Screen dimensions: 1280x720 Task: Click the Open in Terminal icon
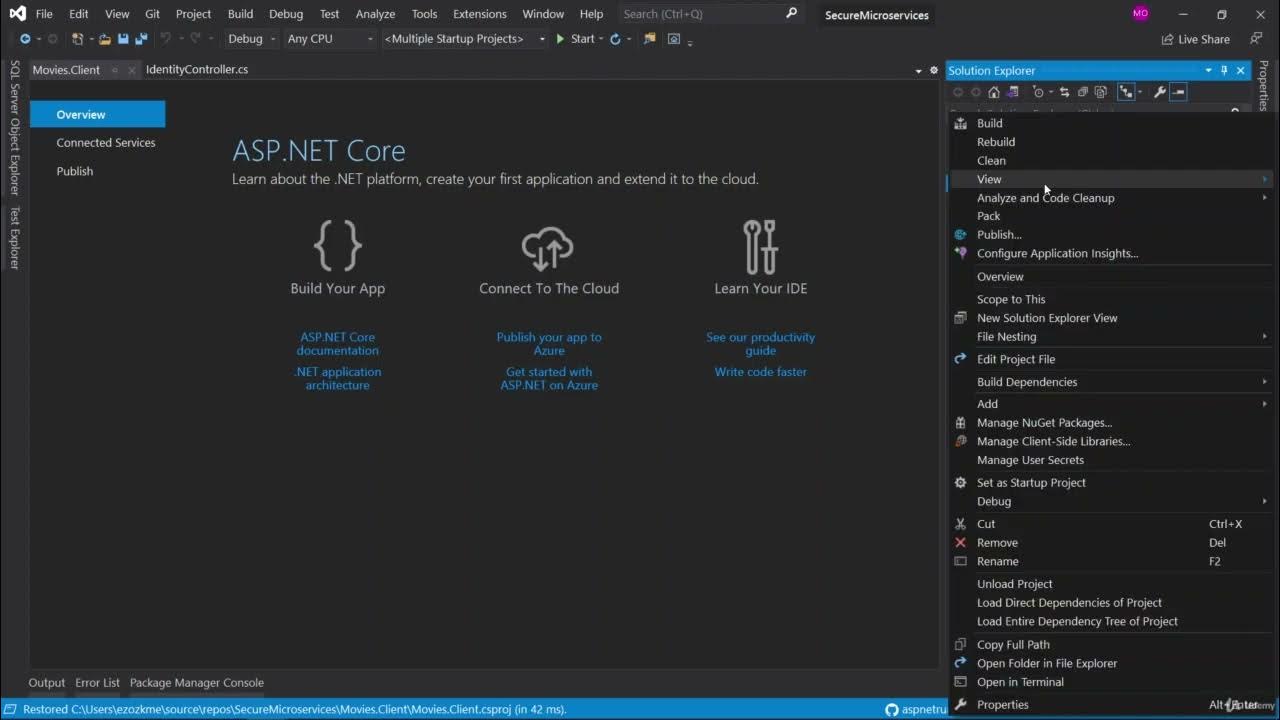coord(960,682)
